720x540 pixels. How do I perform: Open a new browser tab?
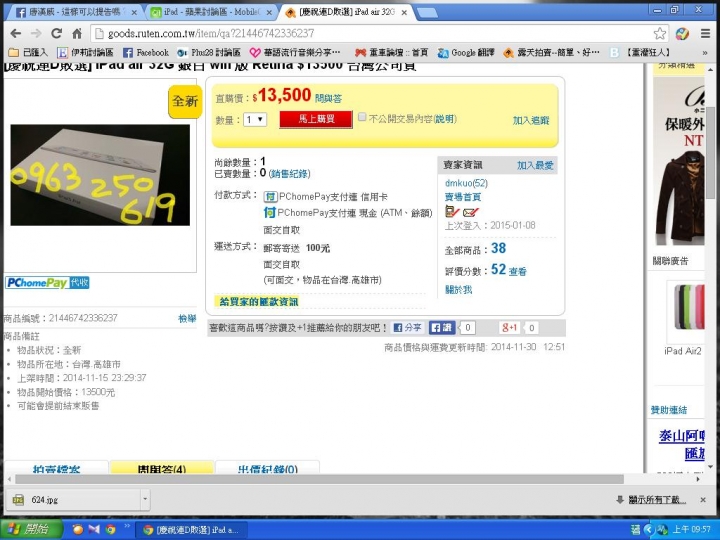pos(427,12)
